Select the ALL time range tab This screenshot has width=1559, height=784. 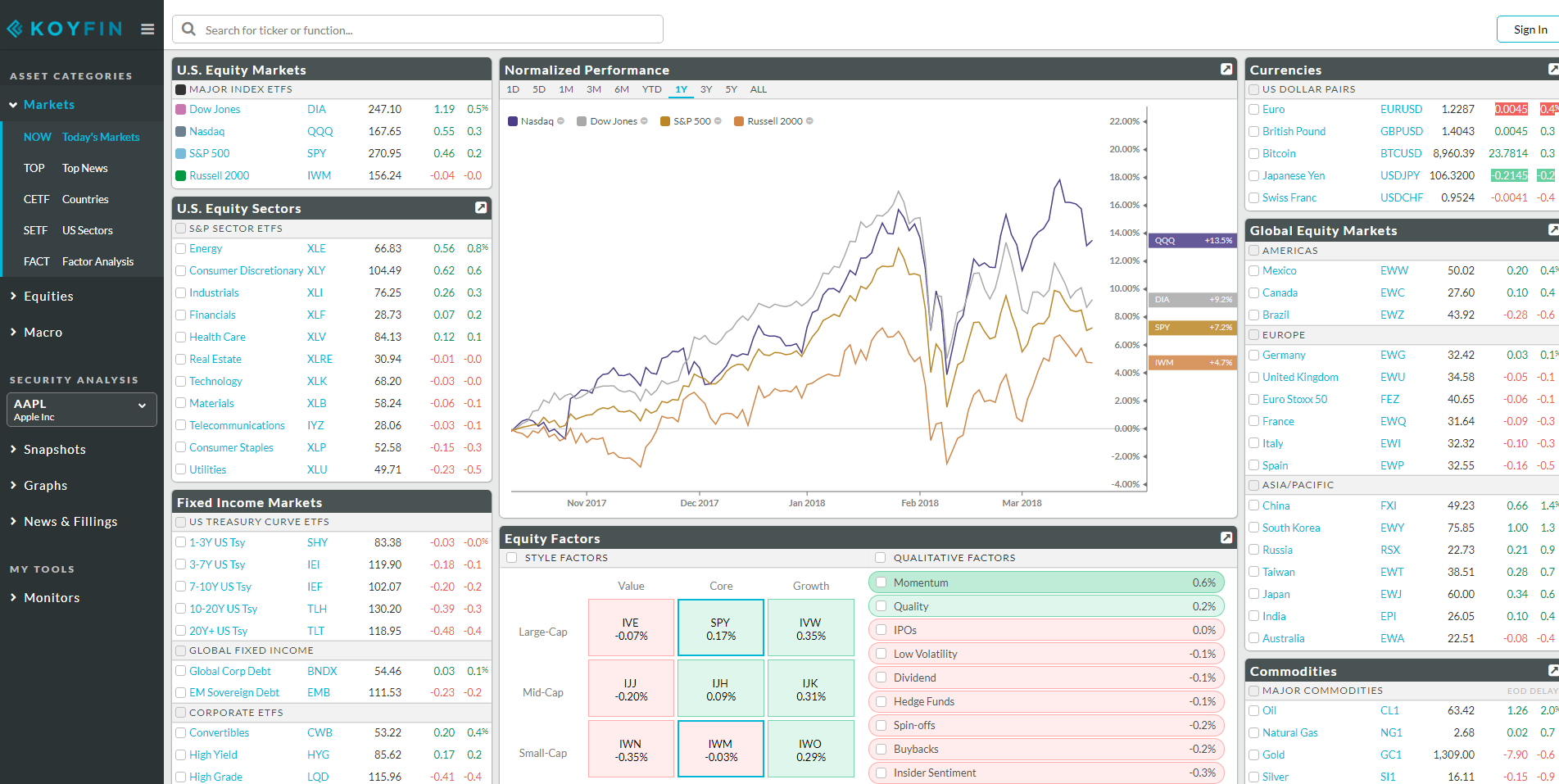pyautogui.click(x=759, y=89)
